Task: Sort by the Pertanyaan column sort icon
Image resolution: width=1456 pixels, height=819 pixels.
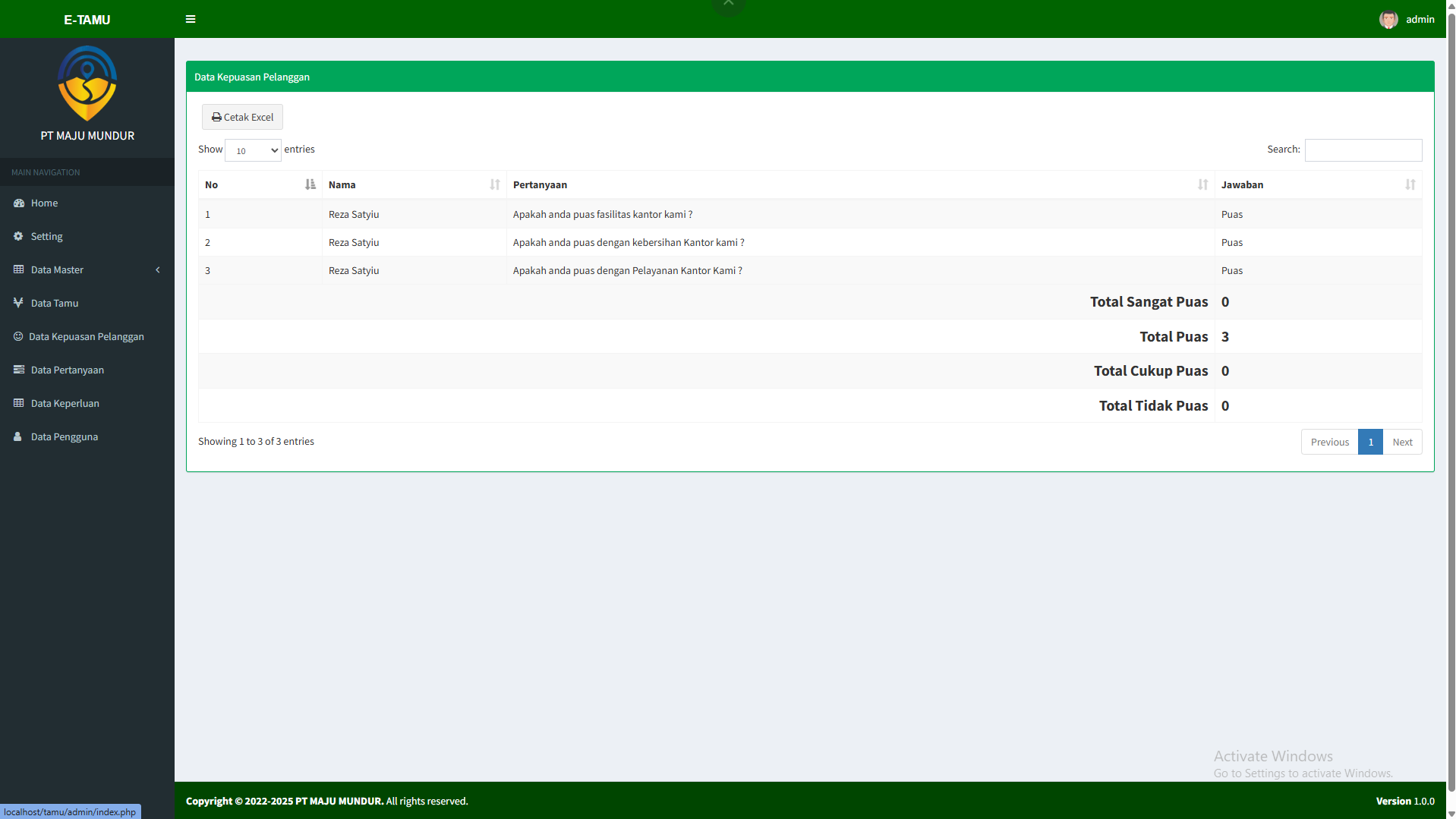Action: coord(1203,184)
